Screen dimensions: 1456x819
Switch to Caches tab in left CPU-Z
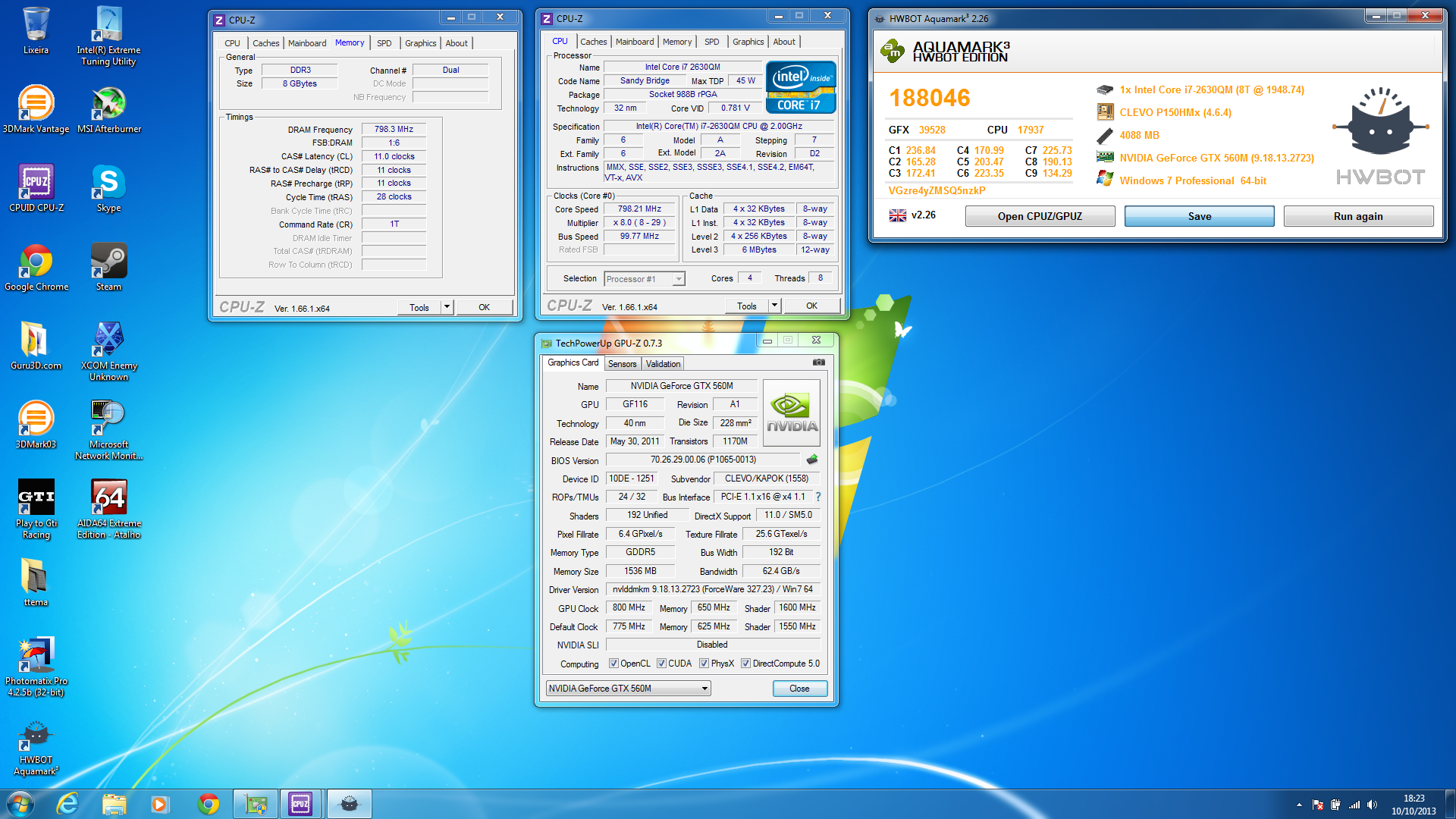point(265,43)
